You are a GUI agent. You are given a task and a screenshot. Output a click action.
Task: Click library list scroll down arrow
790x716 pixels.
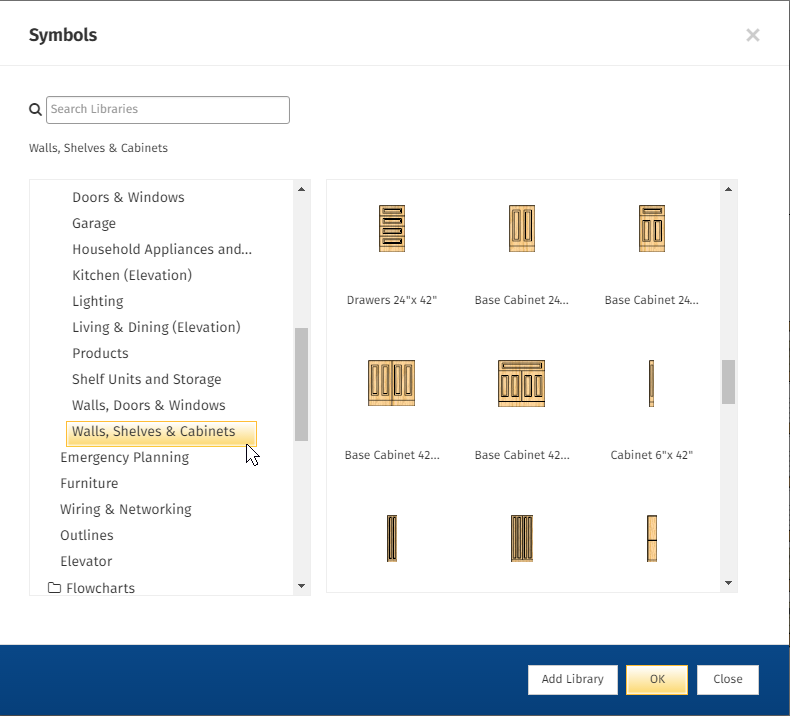301,585
